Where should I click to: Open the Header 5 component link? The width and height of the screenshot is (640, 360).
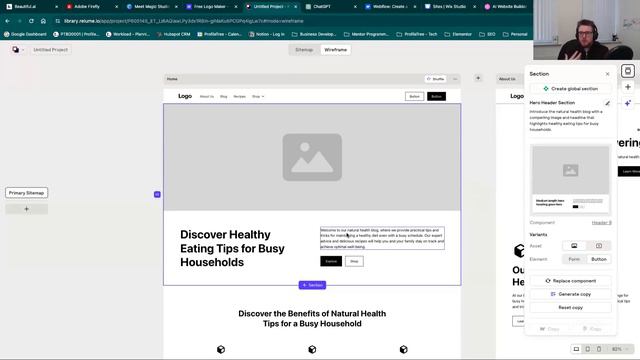click(x=602, y=222)
